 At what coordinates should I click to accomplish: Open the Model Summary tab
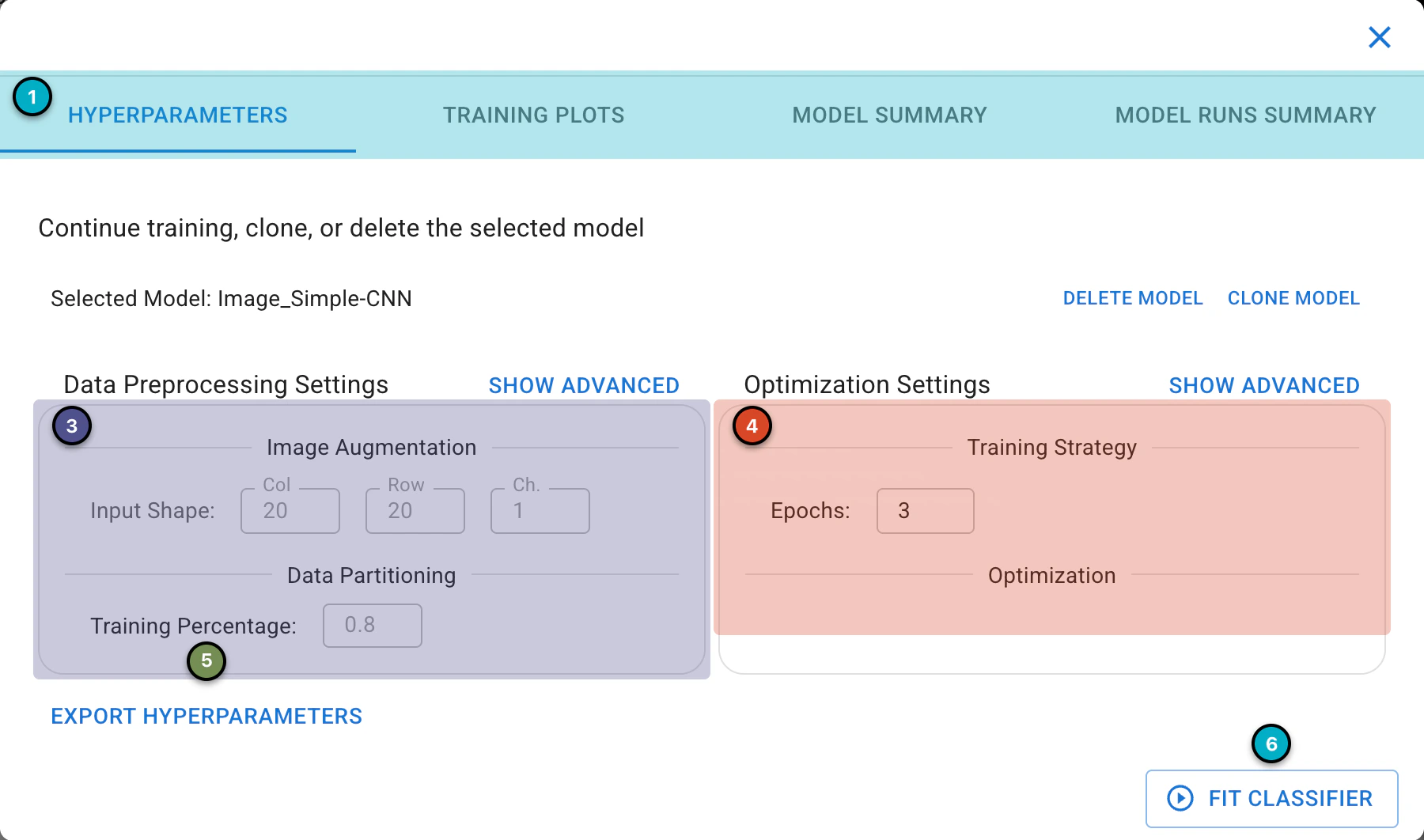(890, 115)
